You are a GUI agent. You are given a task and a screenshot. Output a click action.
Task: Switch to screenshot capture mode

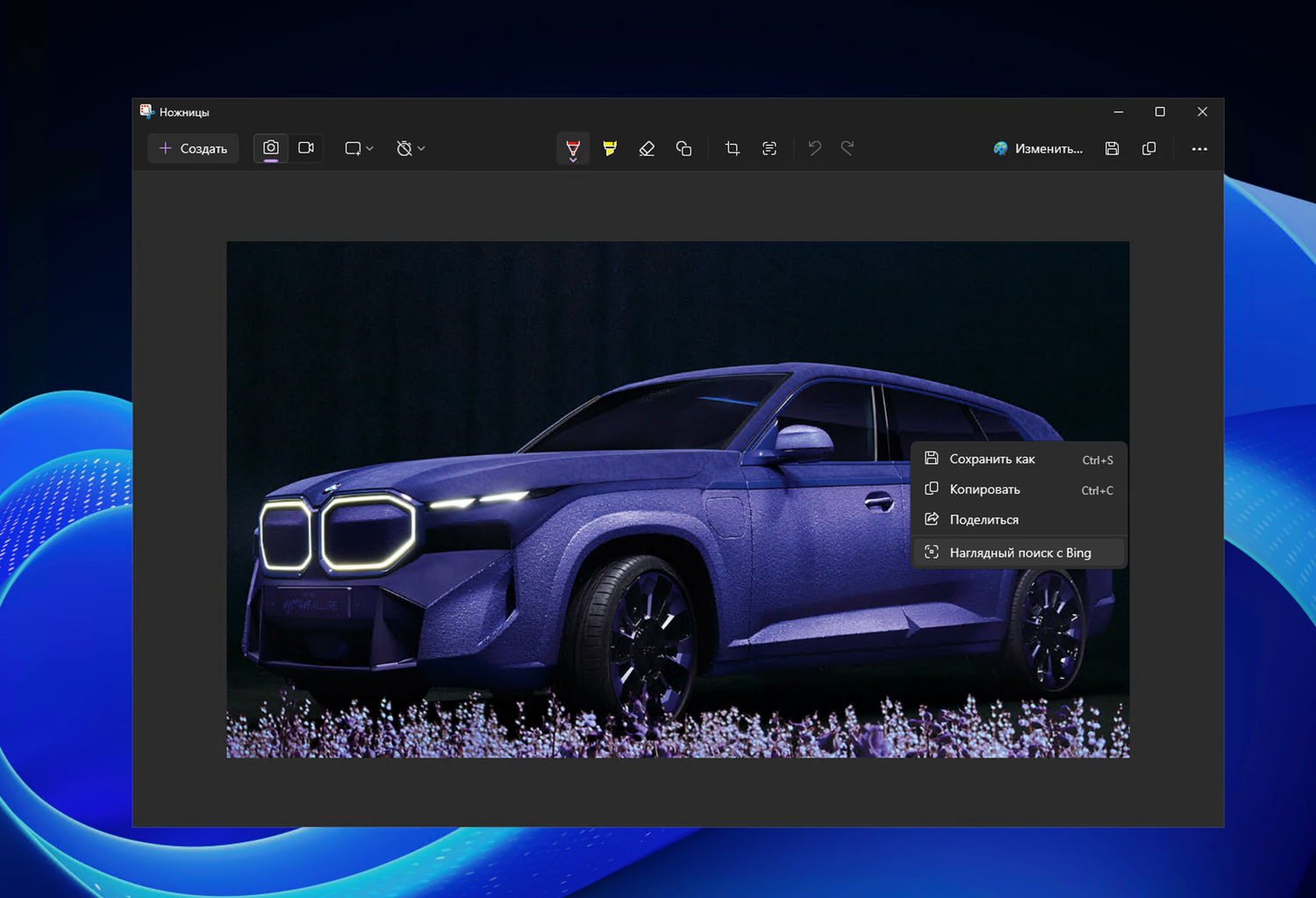tap(271, 148)
